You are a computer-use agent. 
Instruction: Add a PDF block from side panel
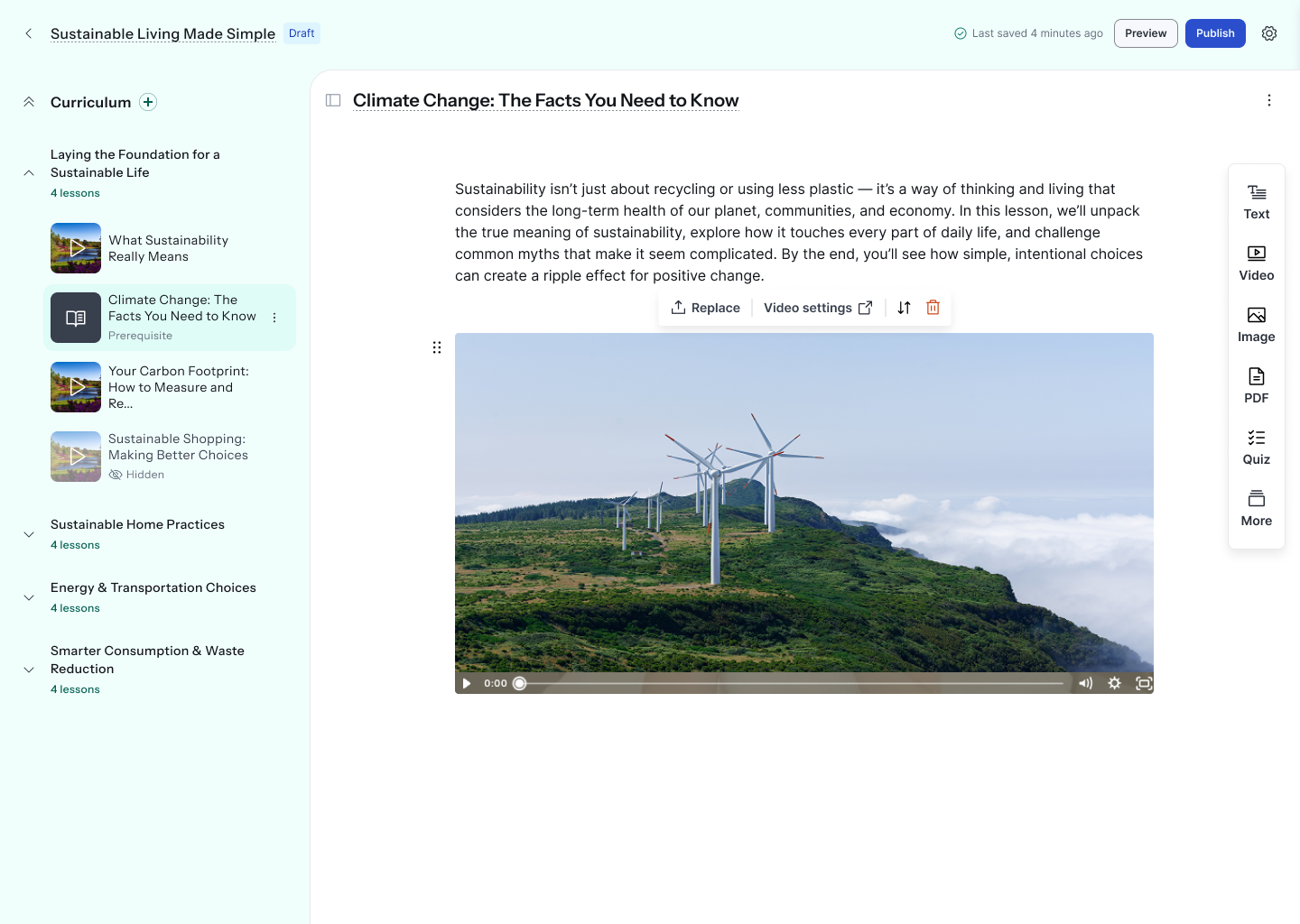[x=1256, y=385]
